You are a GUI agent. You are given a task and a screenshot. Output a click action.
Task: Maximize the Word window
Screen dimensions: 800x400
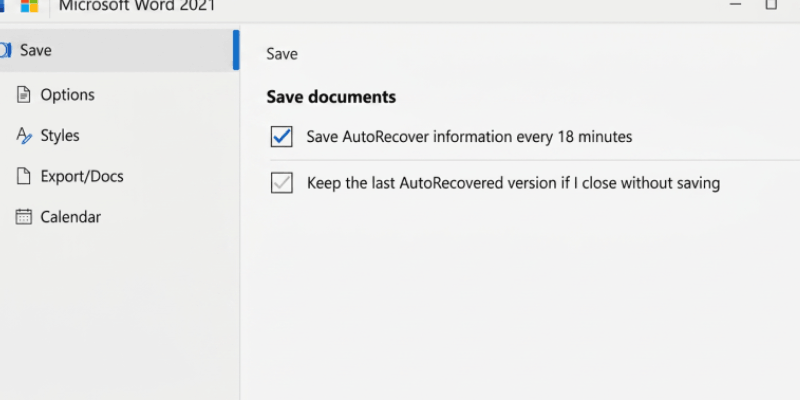click(x=771, y=5)
